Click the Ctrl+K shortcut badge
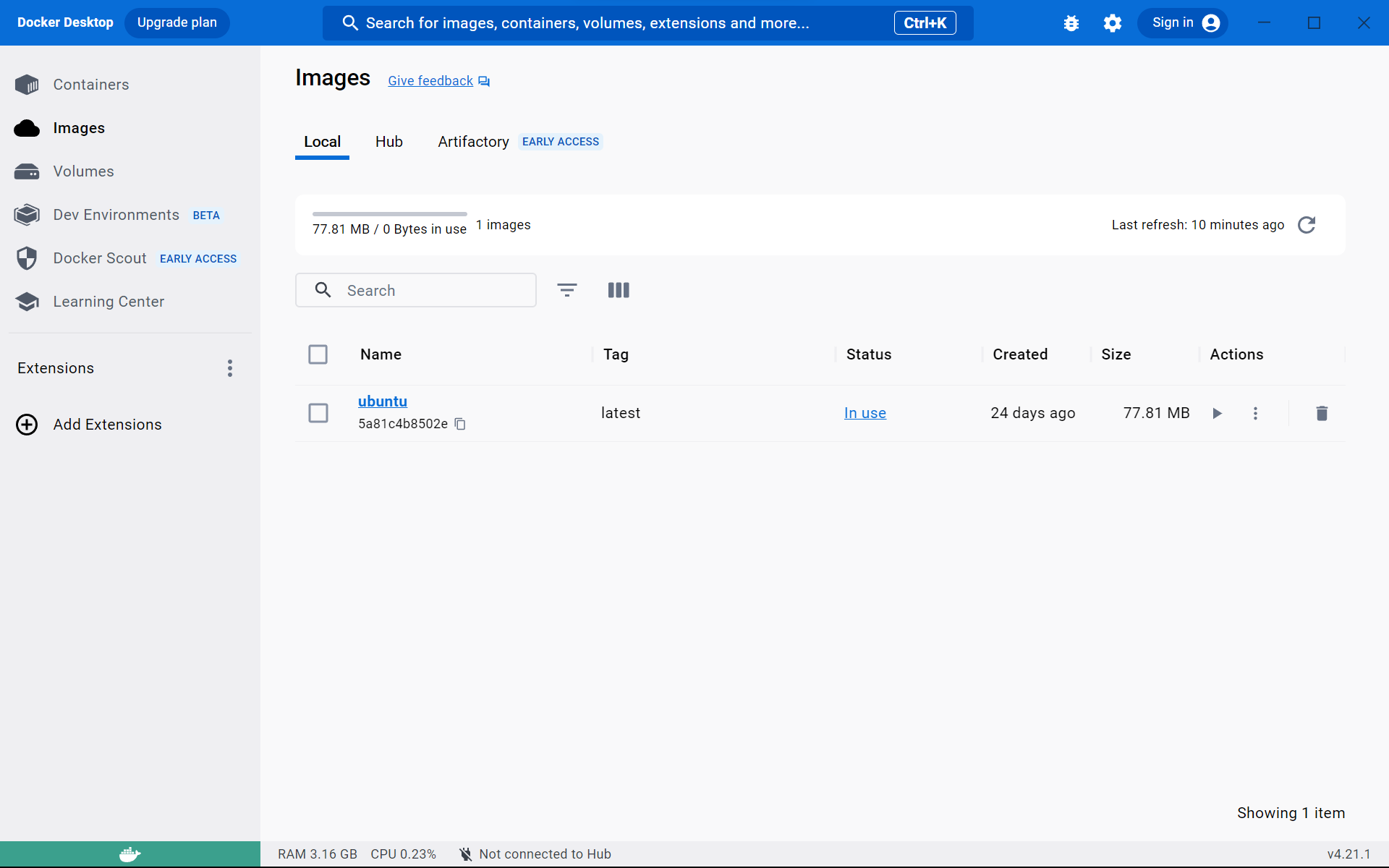 (x=925, y=23)
